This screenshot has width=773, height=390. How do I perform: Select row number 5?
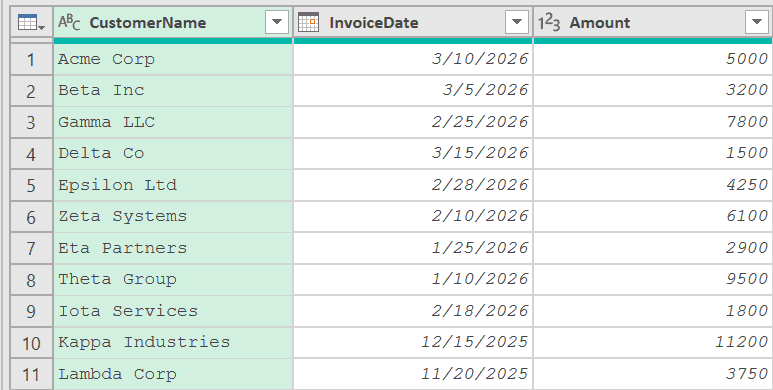tap(31, 185)
